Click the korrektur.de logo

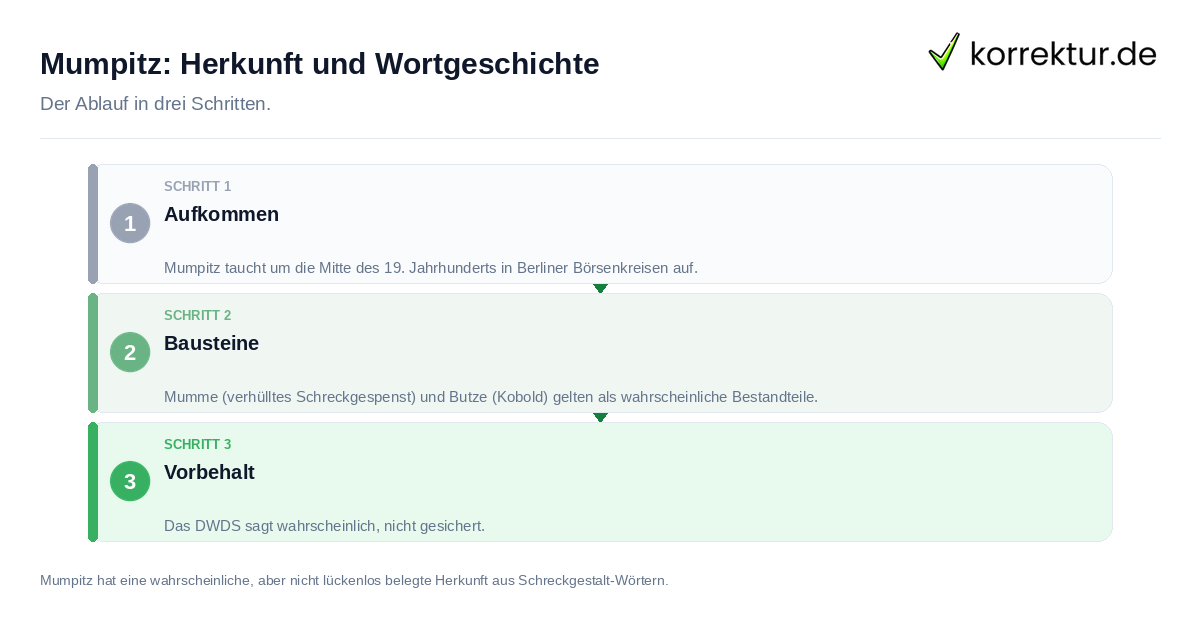point(1042,52)
